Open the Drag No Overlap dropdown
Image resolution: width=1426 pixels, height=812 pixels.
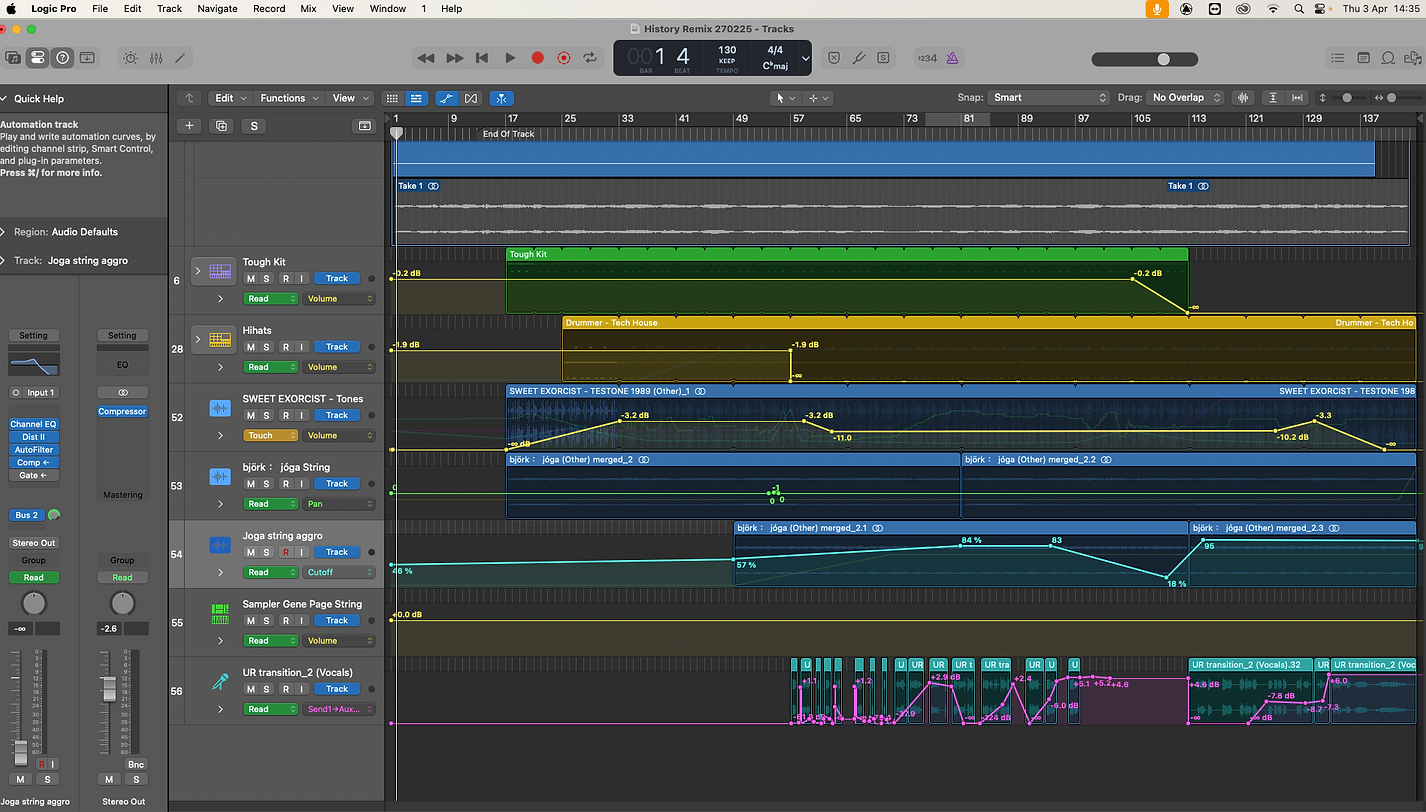tap(1187, 98)
